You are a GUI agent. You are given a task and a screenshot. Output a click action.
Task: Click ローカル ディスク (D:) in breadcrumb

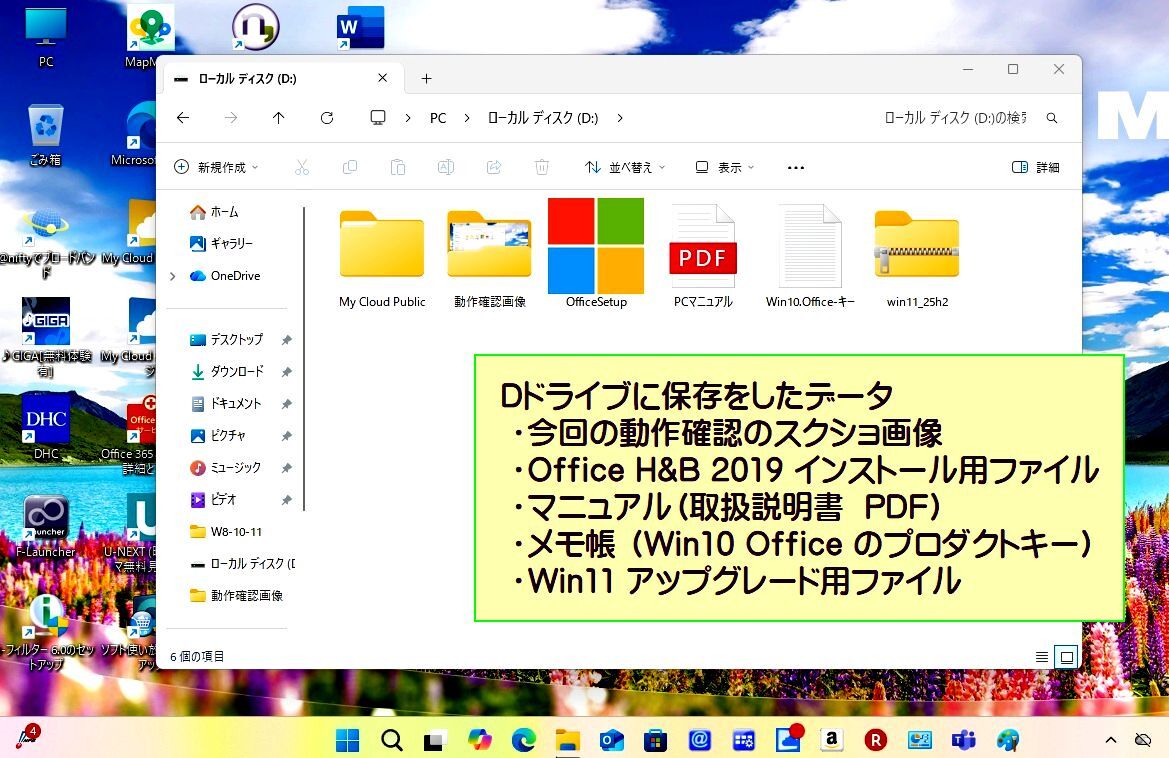[543, 118]
